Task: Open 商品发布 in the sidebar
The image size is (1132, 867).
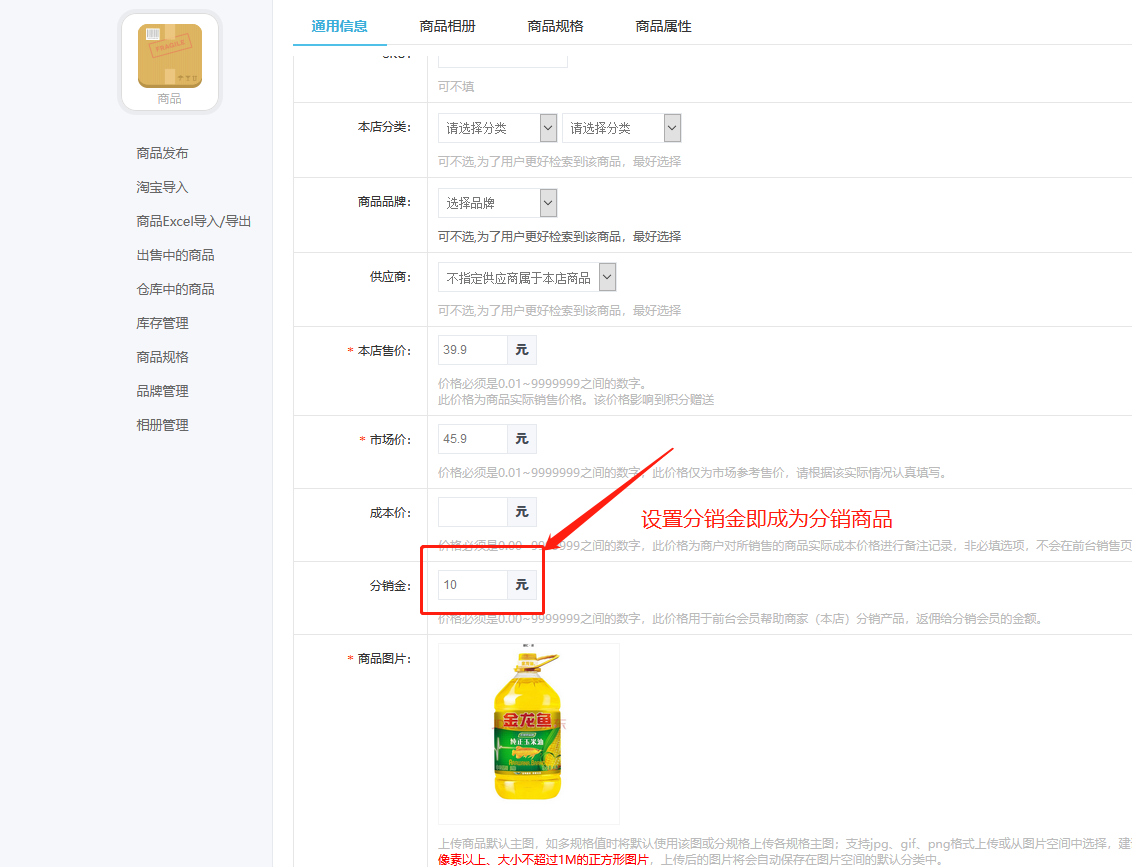Action: click(162, 153)
